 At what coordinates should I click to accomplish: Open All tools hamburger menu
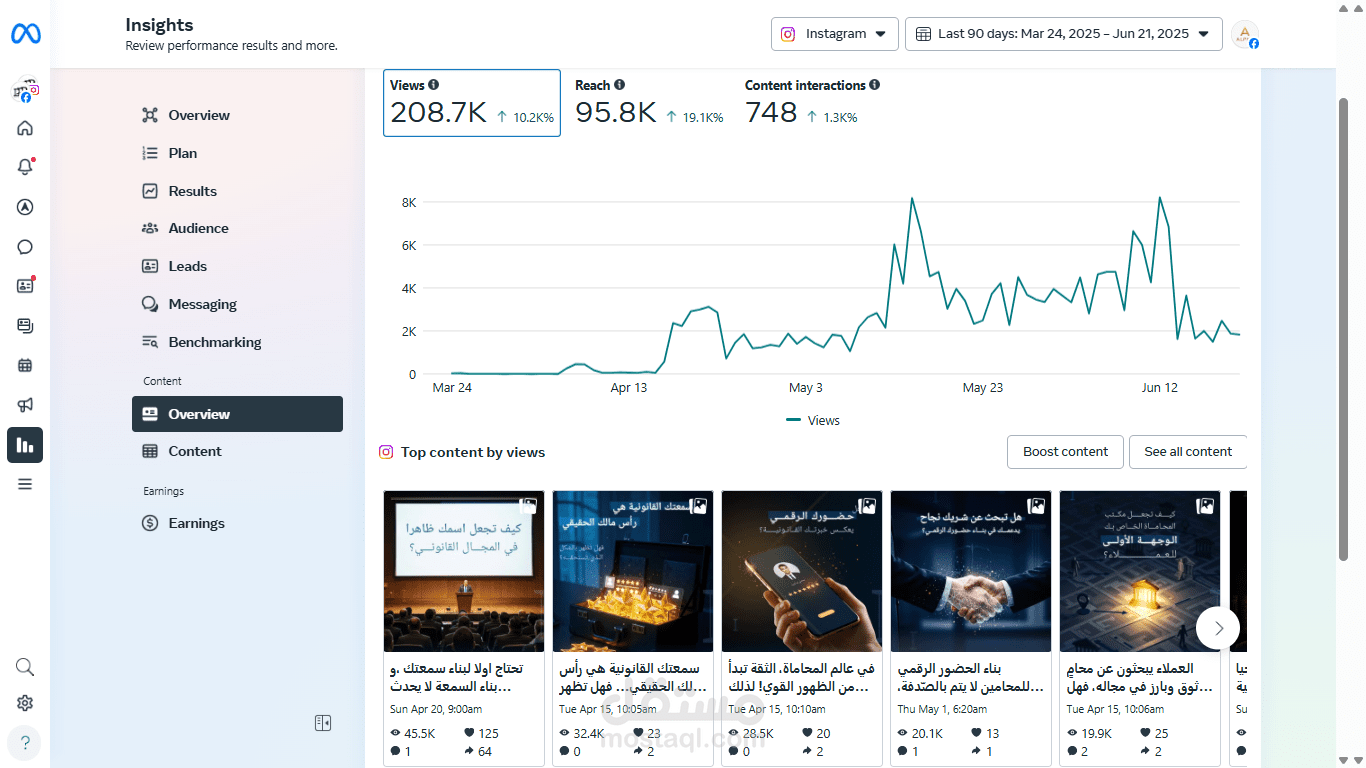25,484
